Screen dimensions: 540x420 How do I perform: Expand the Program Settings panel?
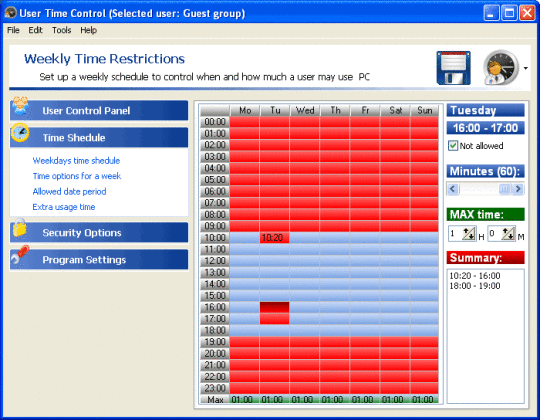(x=99, y=260)
